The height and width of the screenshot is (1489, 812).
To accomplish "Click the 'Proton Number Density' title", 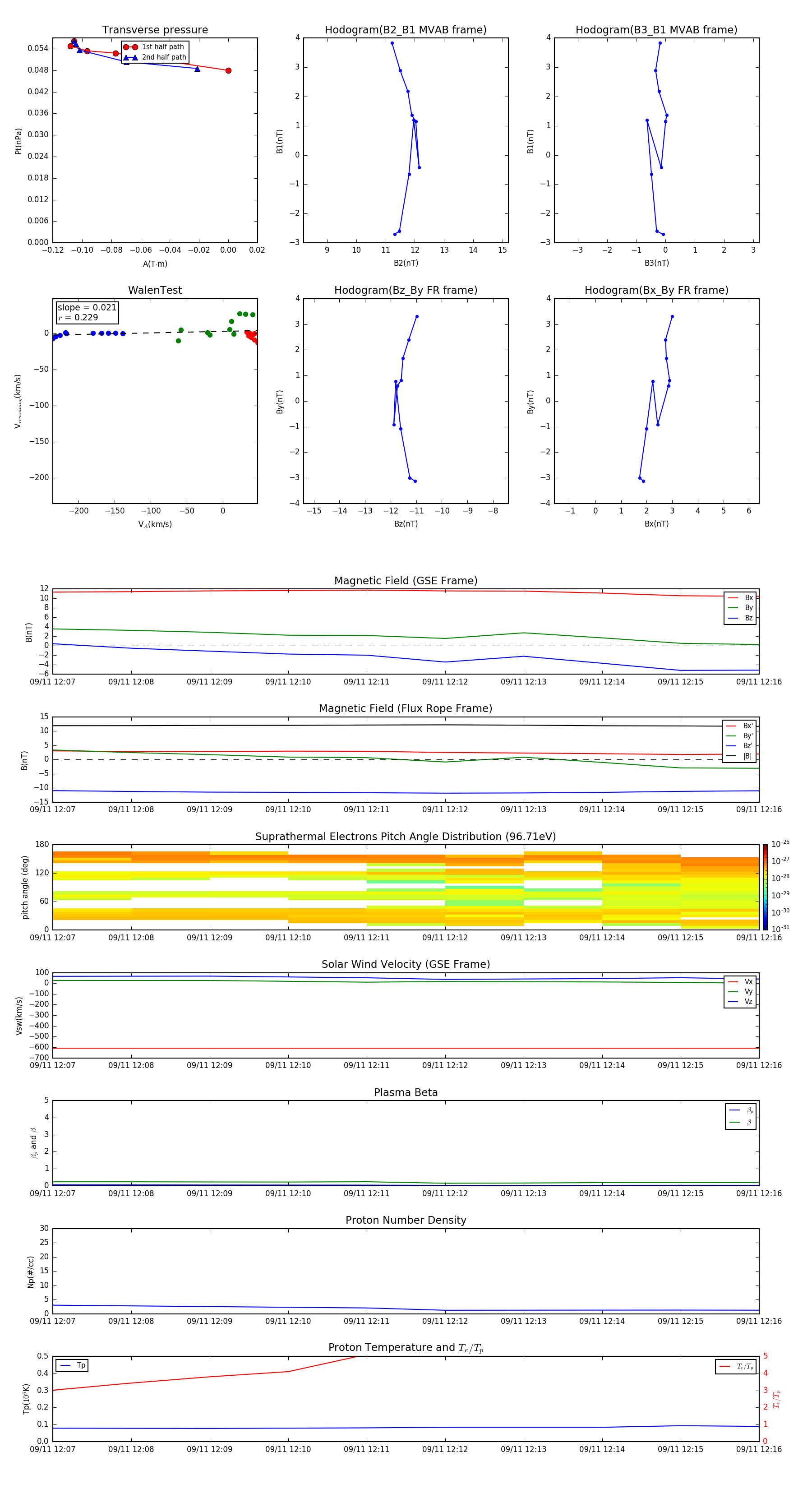I will pos(406,1220).
